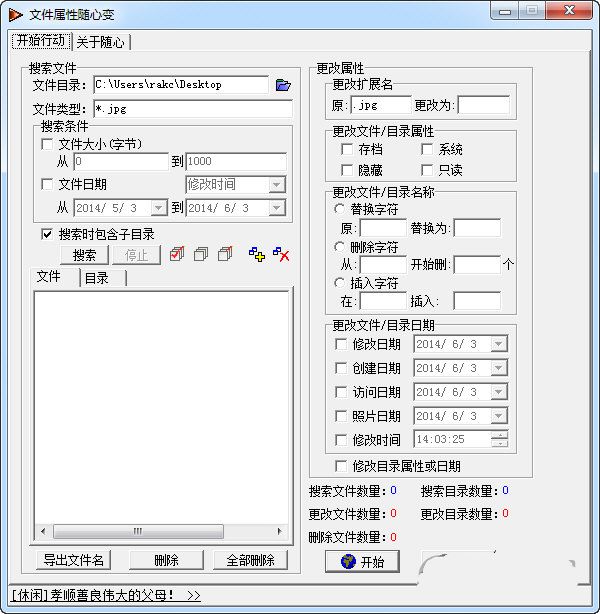Click the 导出文件名 button

pos(73,560)
